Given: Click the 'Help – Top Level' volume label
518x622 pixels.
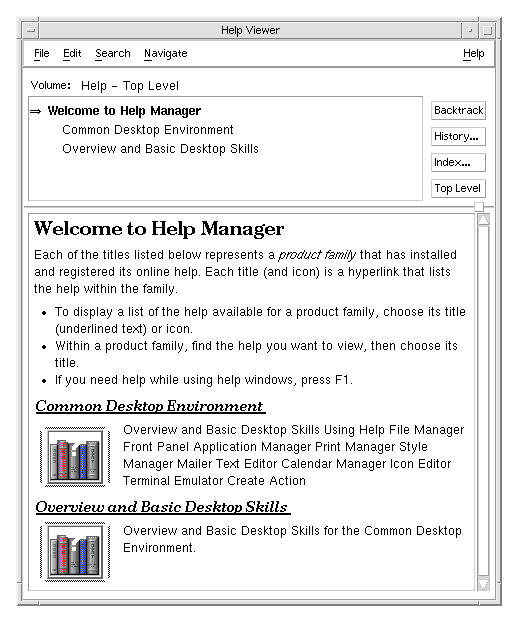Looking at the screenshot, I should pyautogui.click(x=130, y=86).
